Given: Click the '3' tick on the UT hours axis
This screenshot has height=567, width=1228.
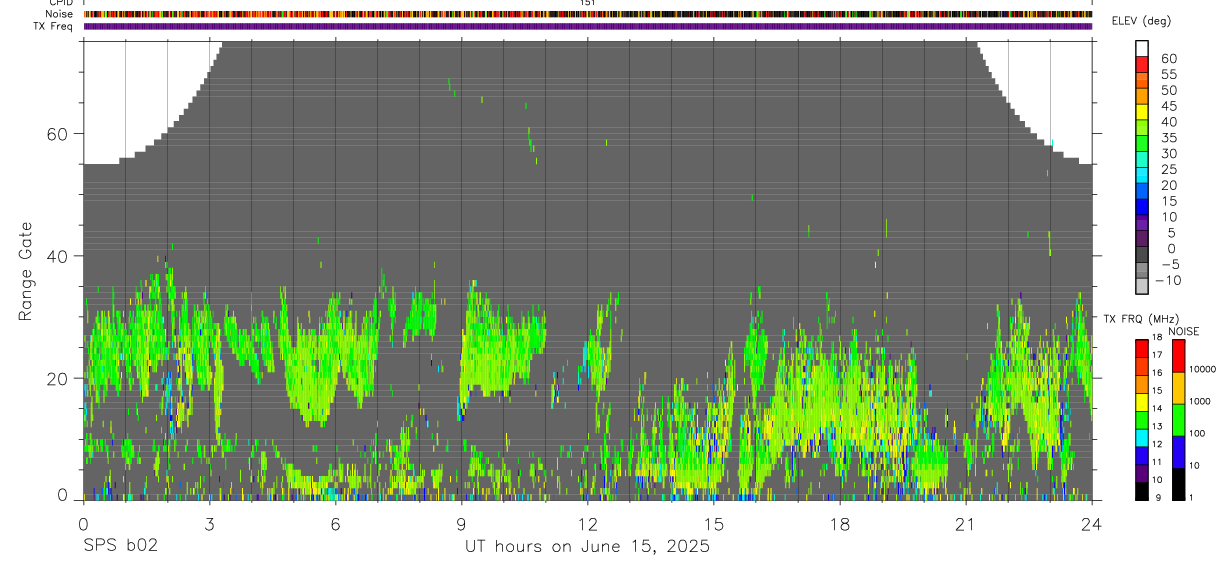Looking at the screenshot, I should tap(209, 523).
